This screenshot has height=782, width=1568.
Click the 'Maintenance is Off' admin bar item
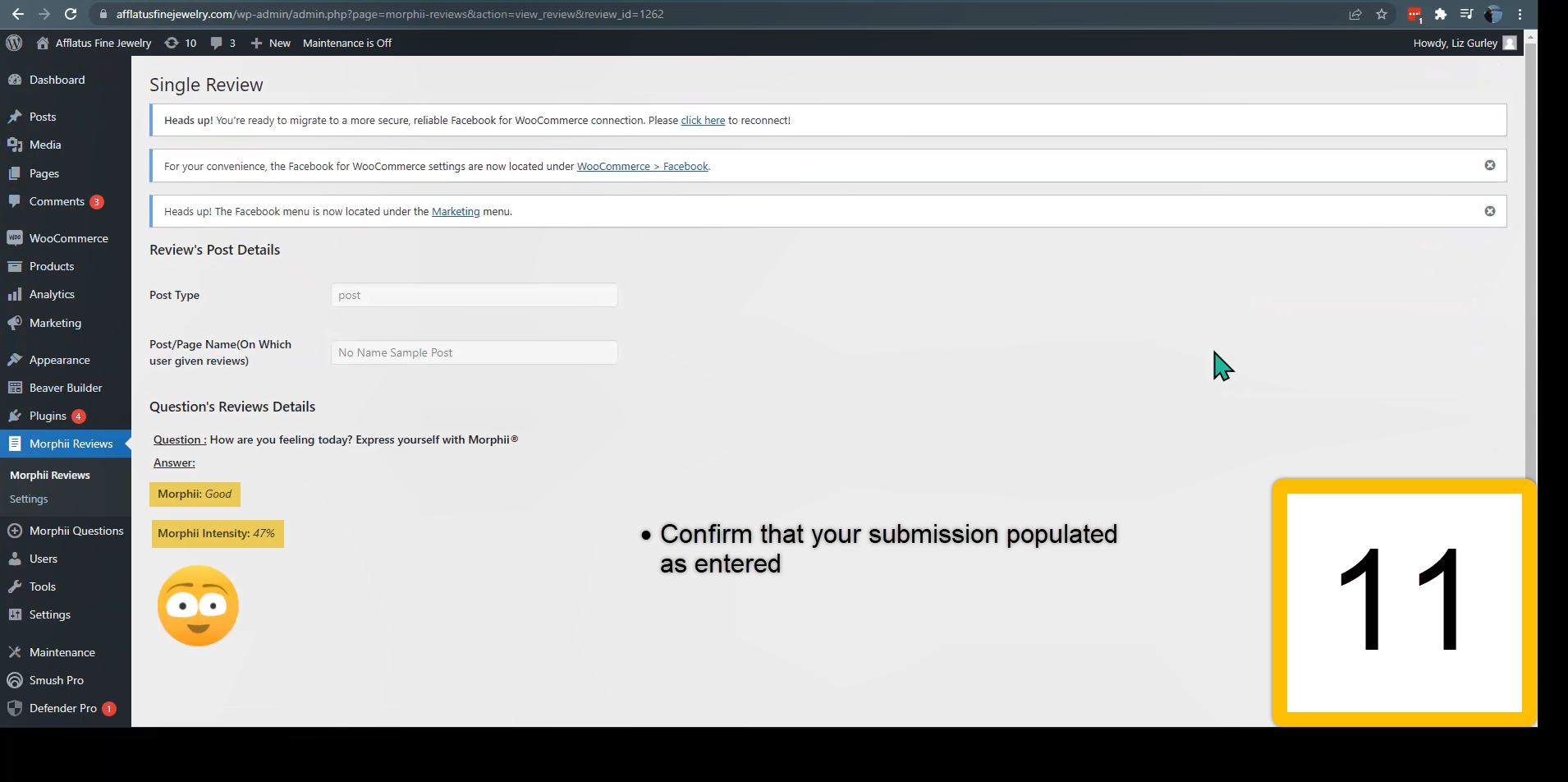(347, 43)
